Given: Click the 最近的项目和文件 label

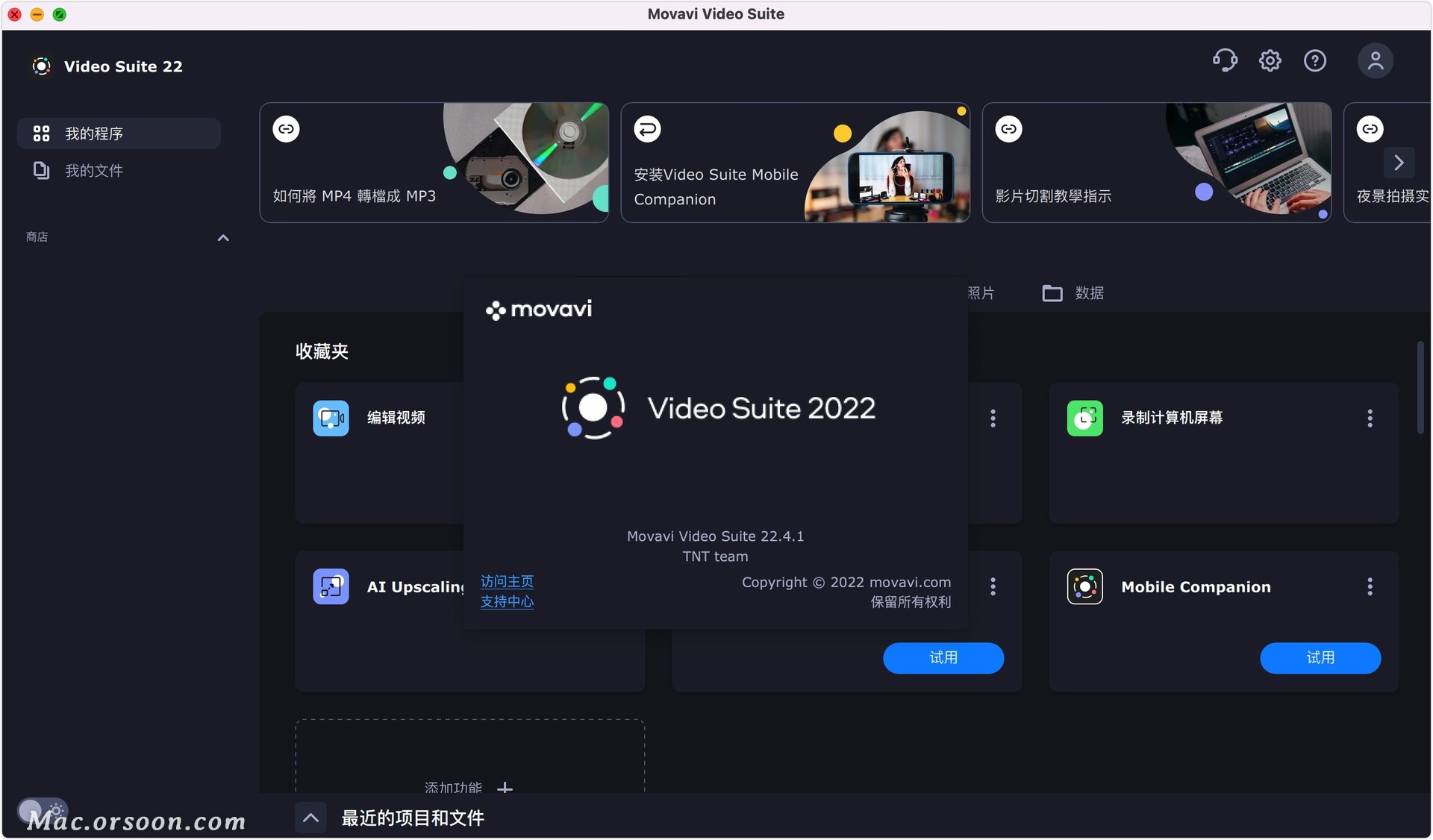Looking at the screenshot, I should coord(413,818).
